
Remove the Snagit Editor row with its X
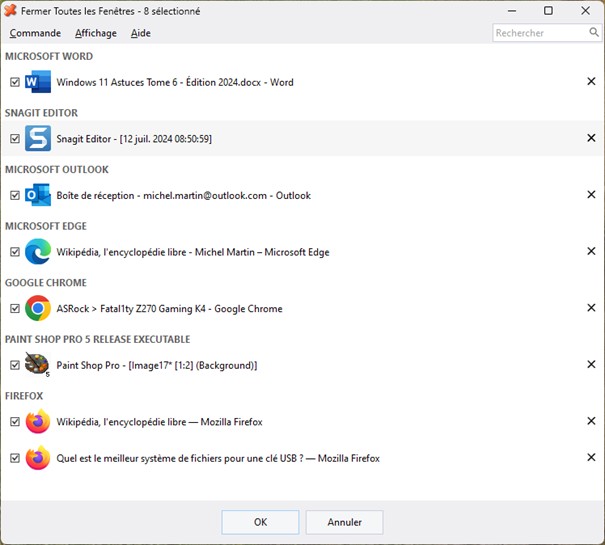point(591,139)
